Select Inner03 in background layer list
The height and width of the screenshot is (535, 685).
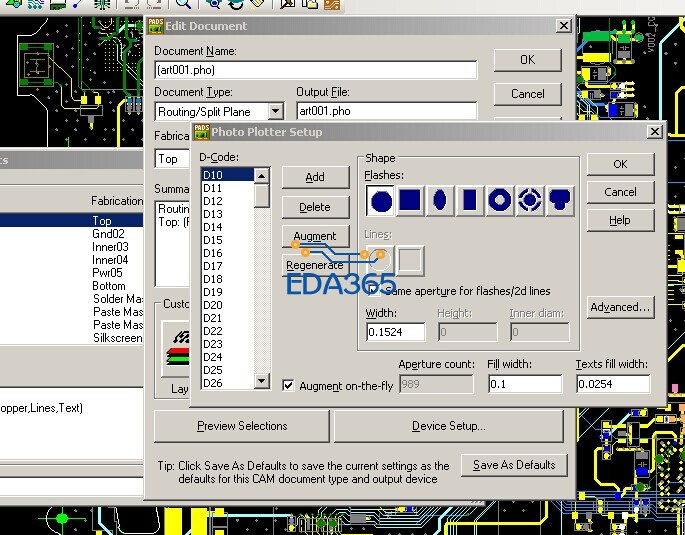pyautogui.click(x=110, y=247)
